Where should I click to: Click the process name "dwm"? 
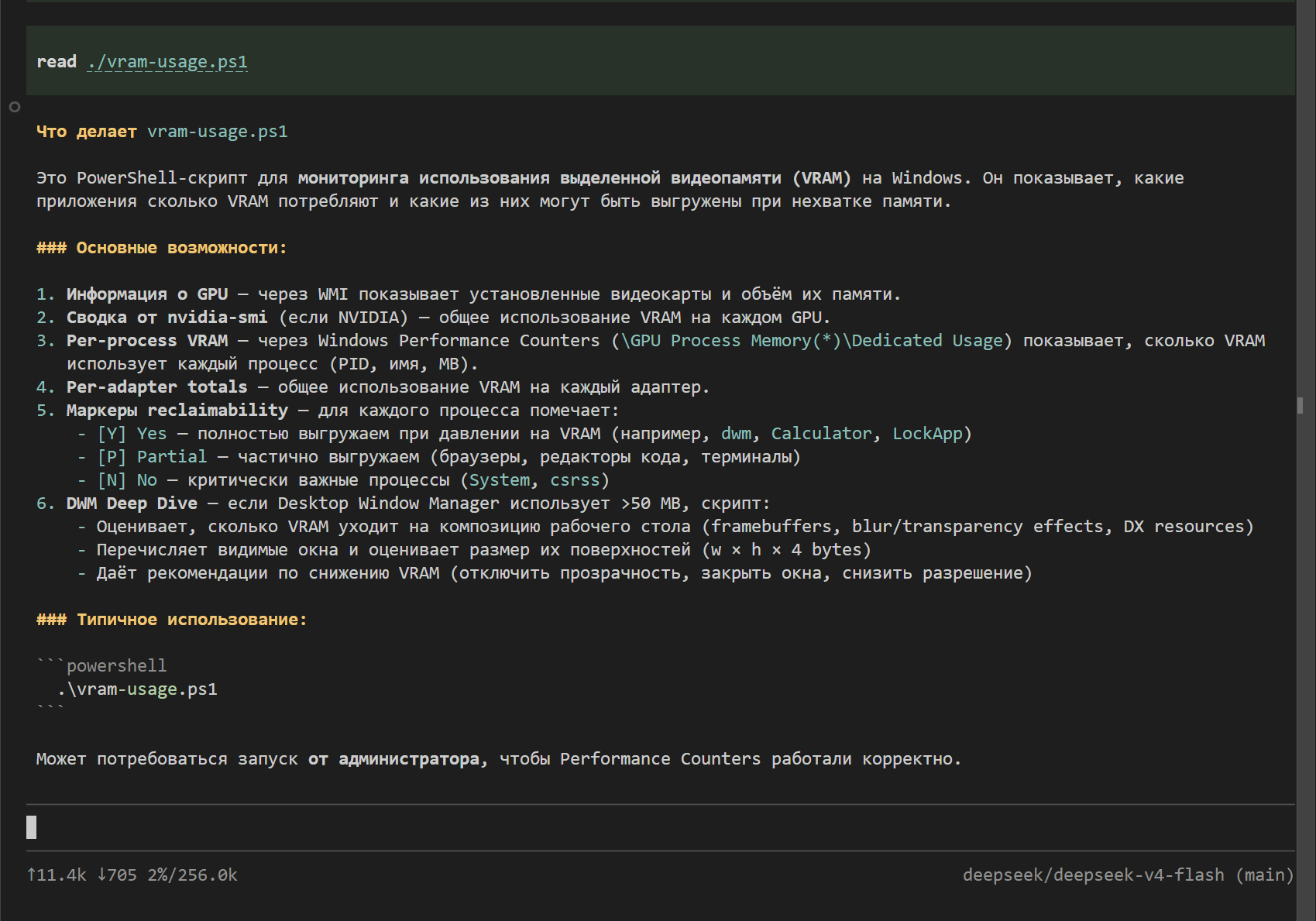[x=736, y=434]
